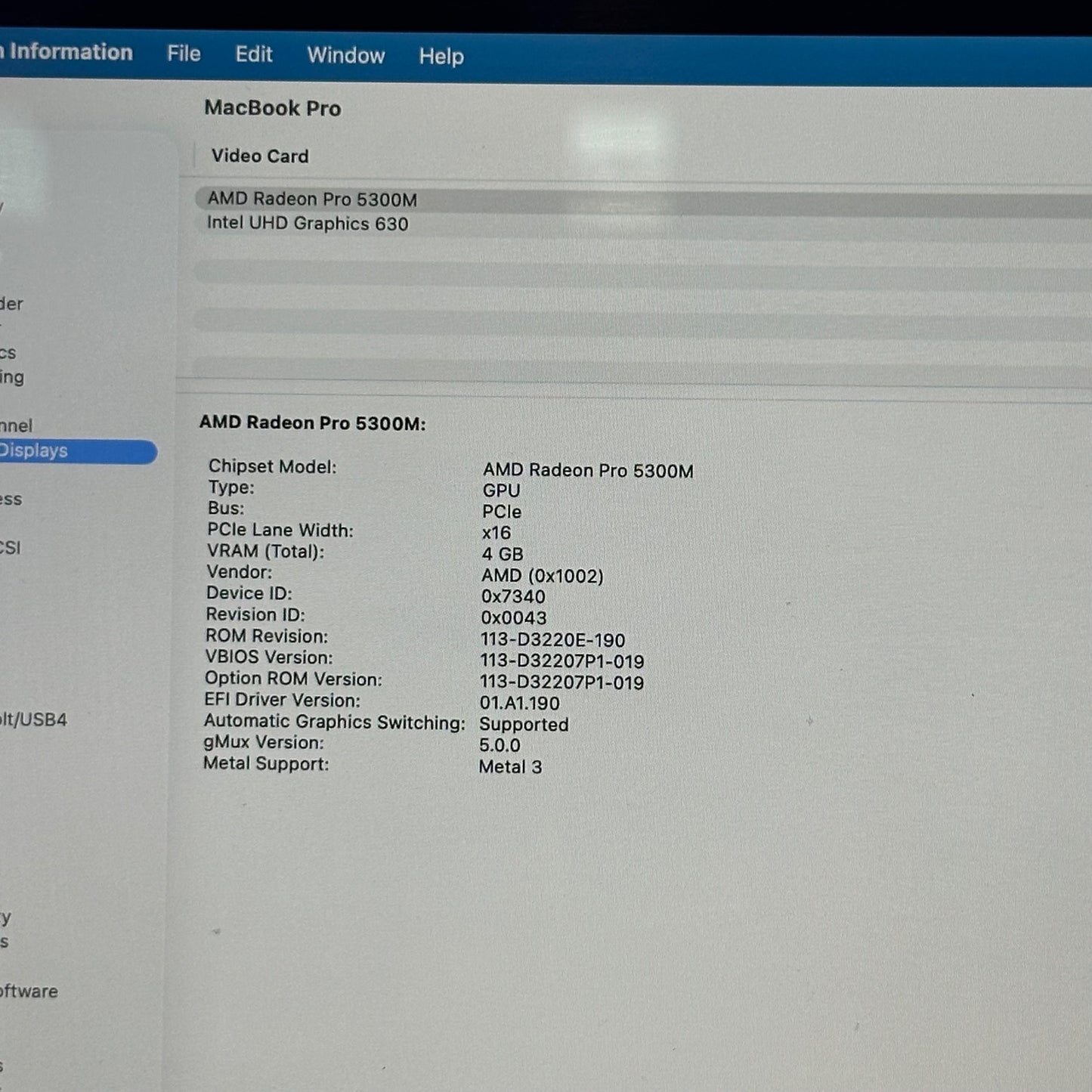Open the File menu

[184, 54]
